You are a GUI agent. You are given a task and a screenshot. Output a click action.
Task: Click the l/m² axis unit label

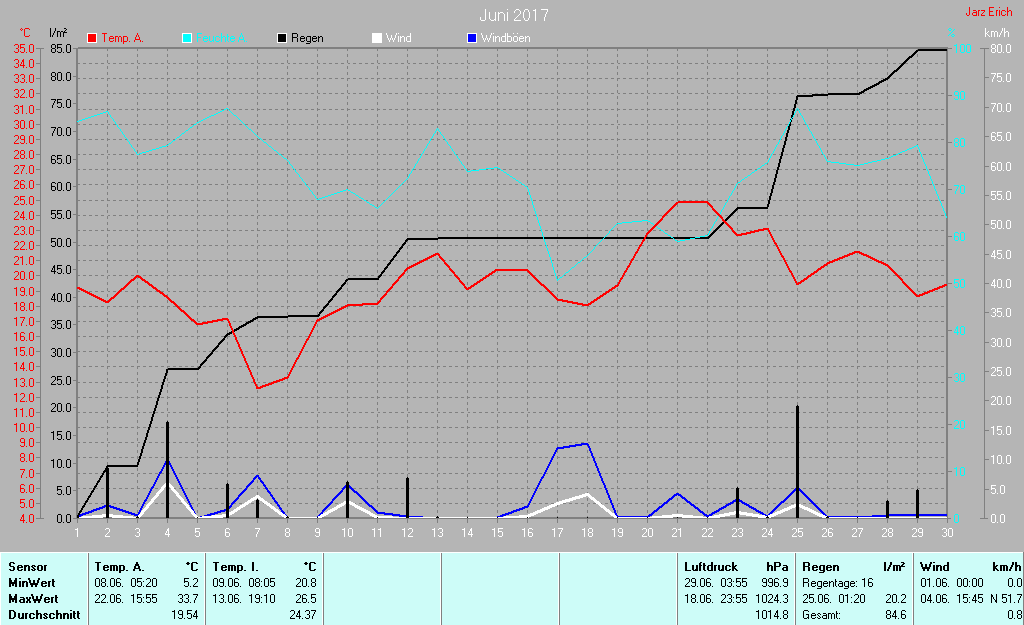pyautogui.click(x=58, y=33)
